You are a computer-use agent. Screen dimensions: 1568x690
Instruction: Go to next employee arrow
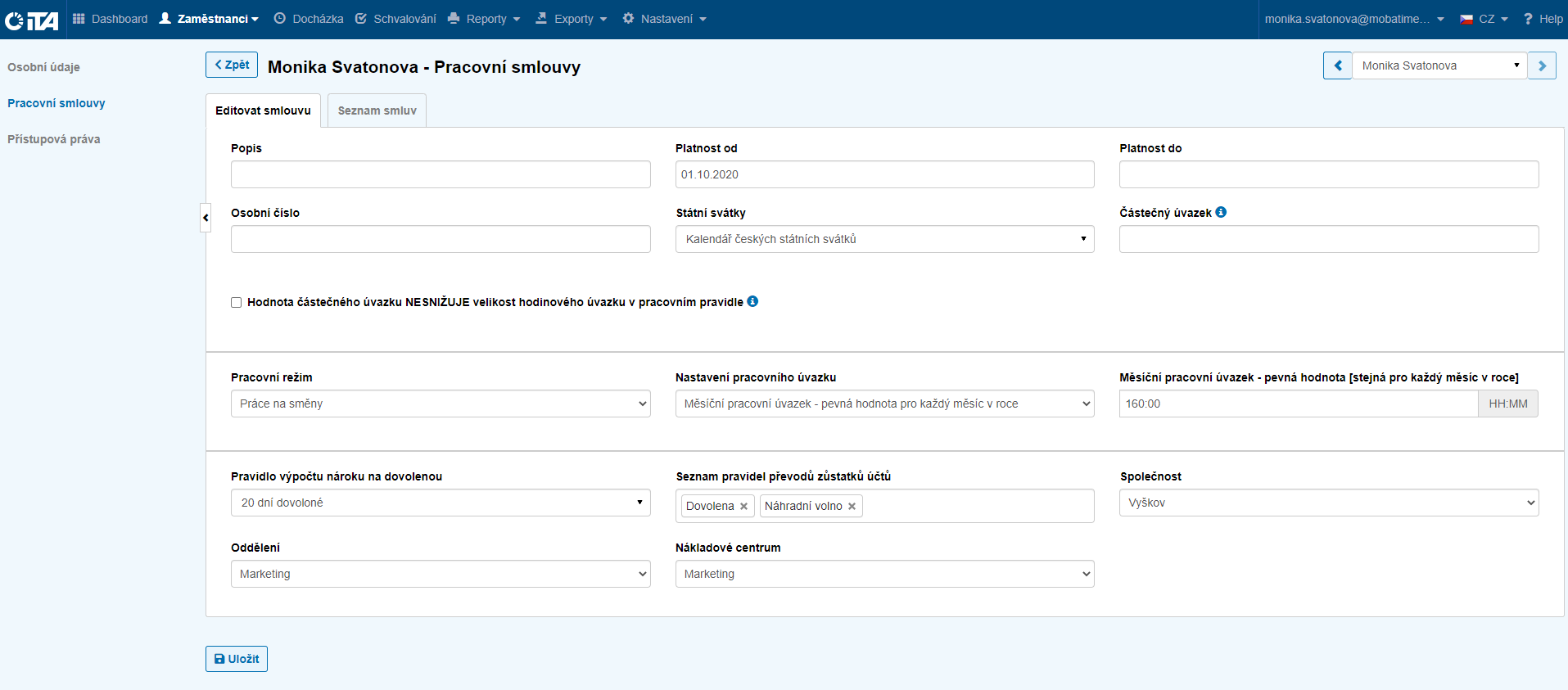(1542, 65)
